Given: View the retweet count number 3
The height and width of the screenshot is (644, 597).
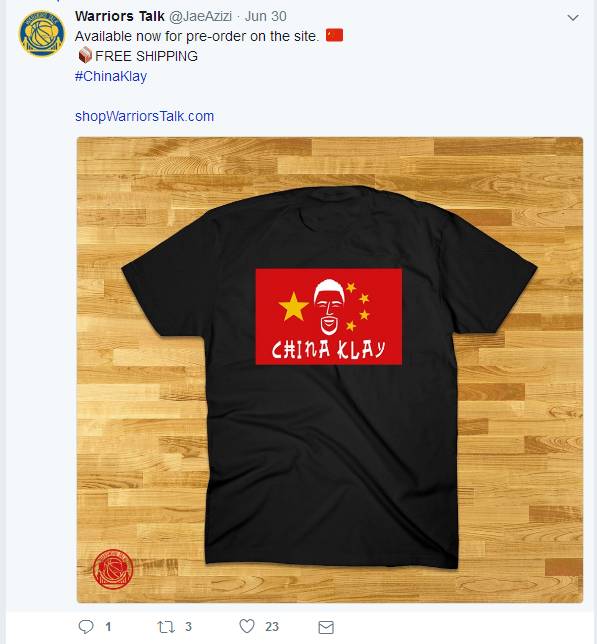Looking at the screenshot, I should tap(188, 627).
